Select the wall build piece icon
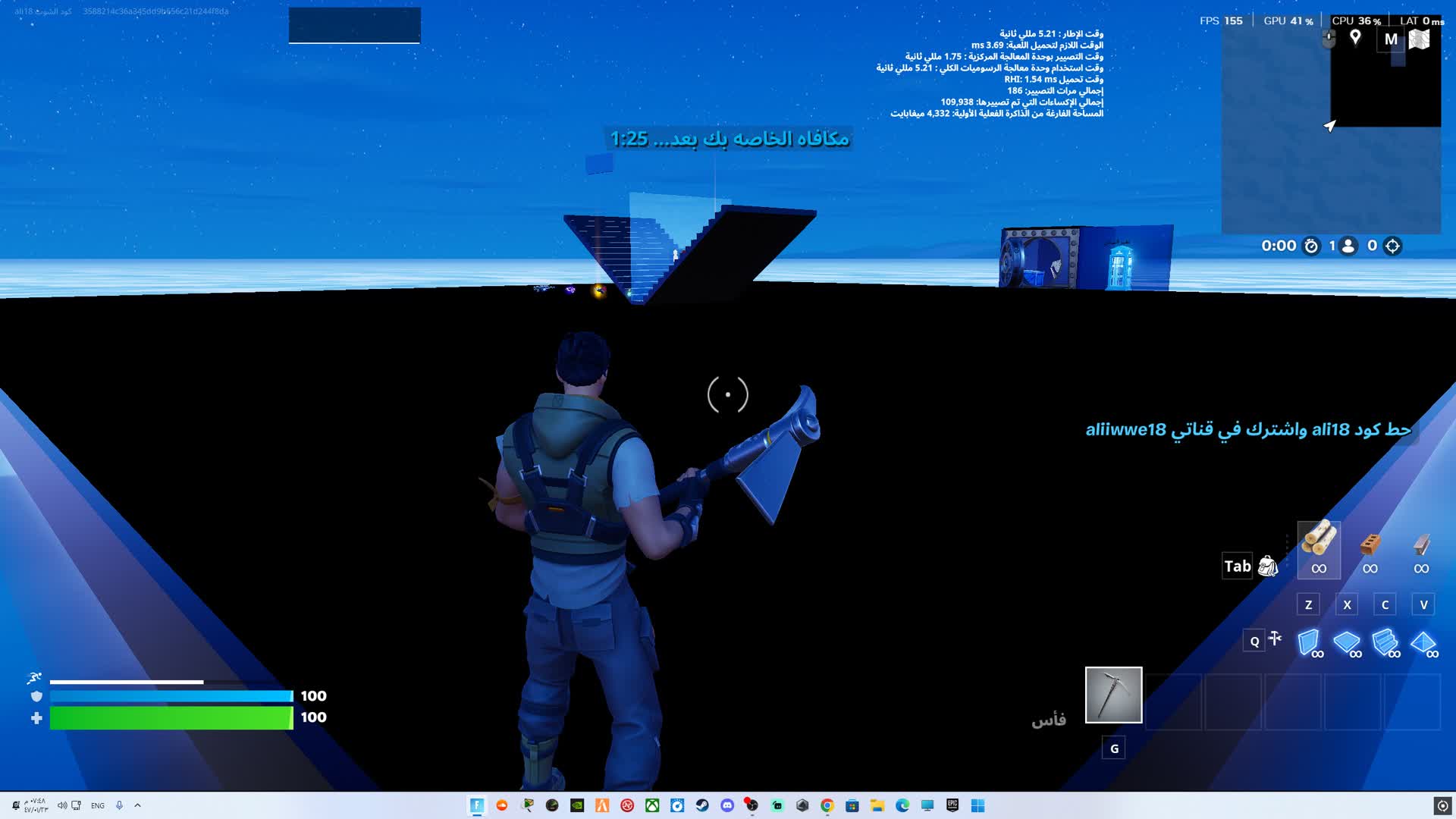Viewport: 1456px width, 819px height. [1308, 643]
